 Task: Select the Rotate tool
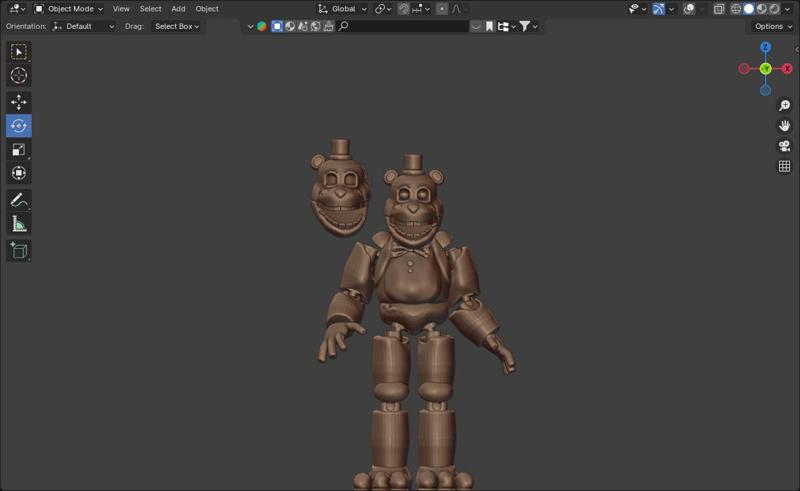(x=19, y=126)
